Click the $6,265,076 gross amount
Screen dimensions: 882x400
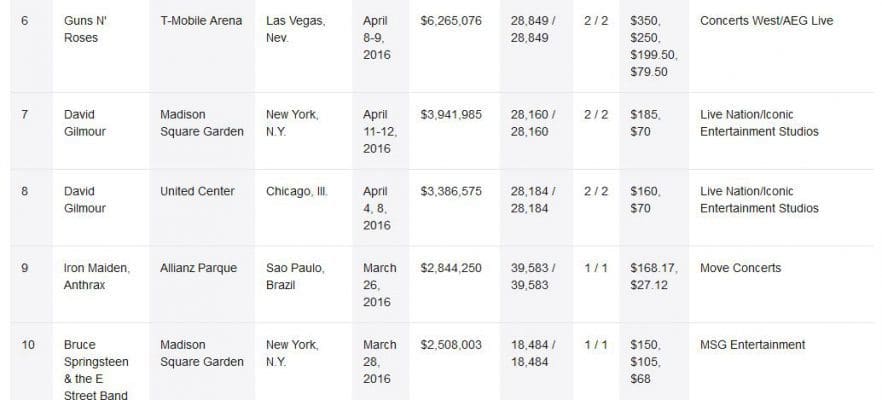click(x=451, y=21)
